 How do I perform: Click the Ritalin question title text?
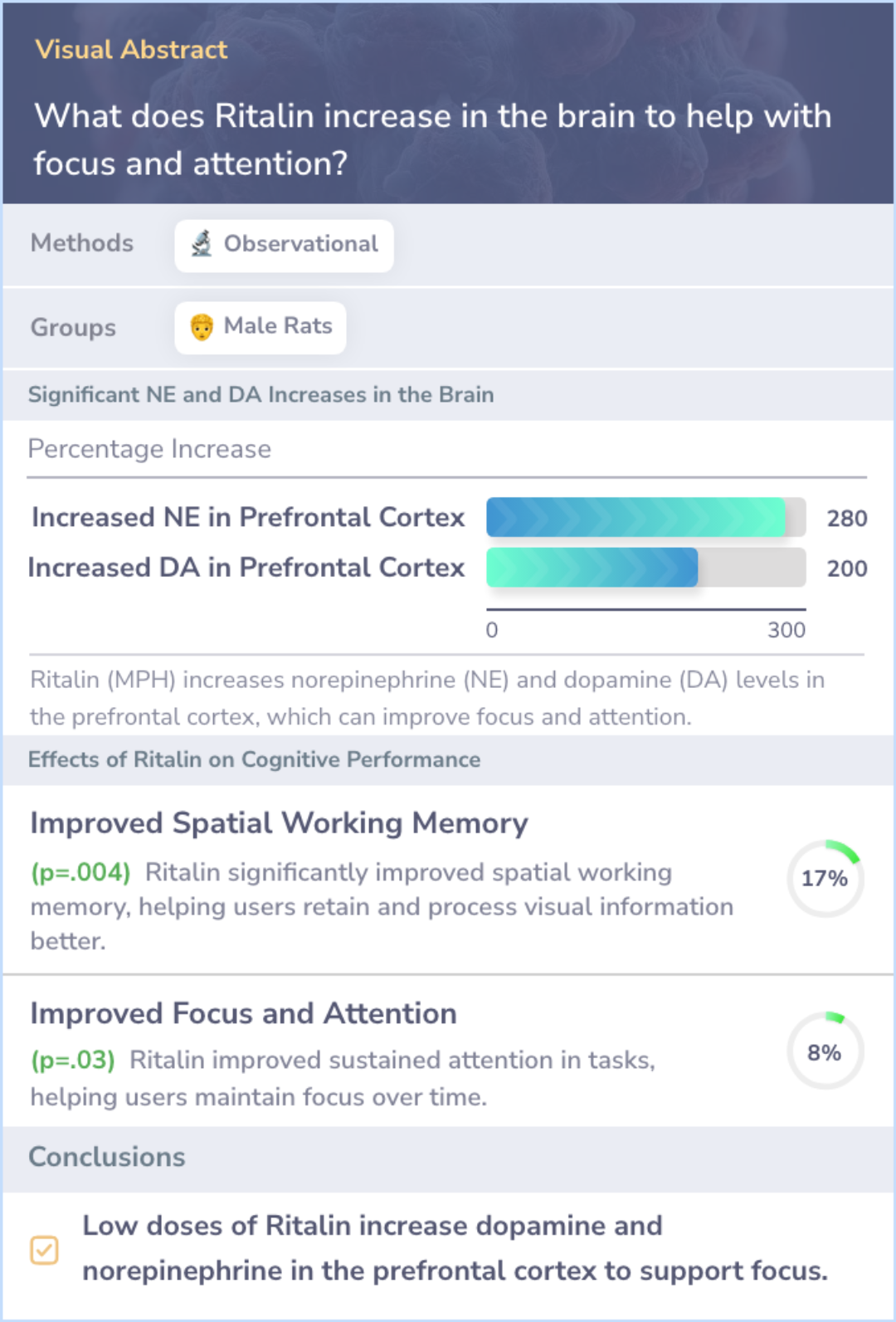coord(431,139)
